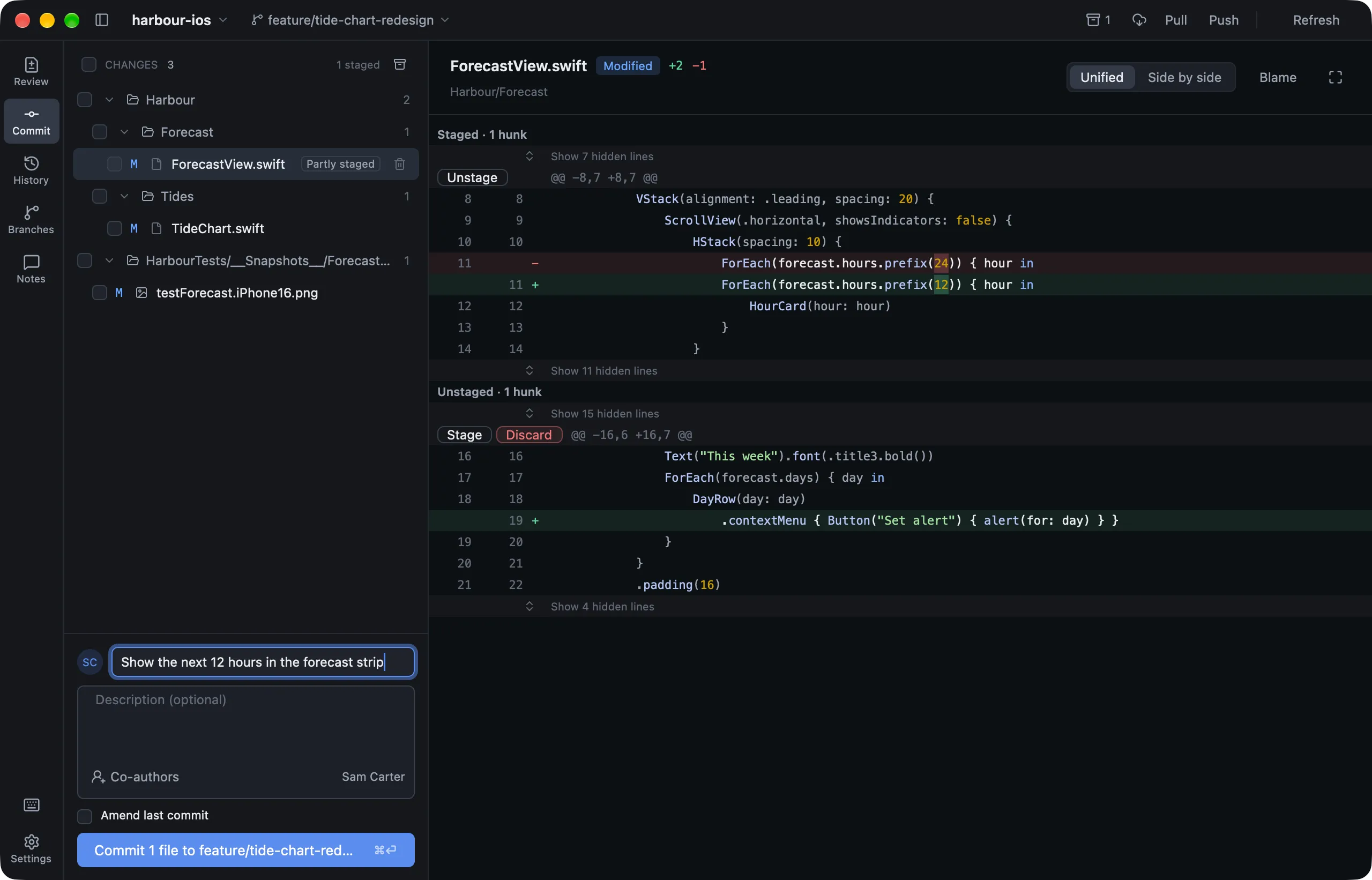
Task: Expand the 11 hidden lines arrows
Action: point(529,370)
